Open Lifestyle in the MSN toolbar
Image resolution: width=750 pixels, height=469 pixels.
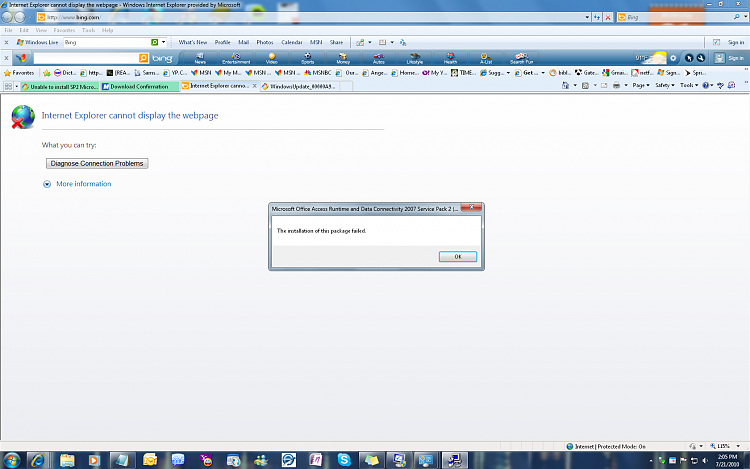pos(415,58)
